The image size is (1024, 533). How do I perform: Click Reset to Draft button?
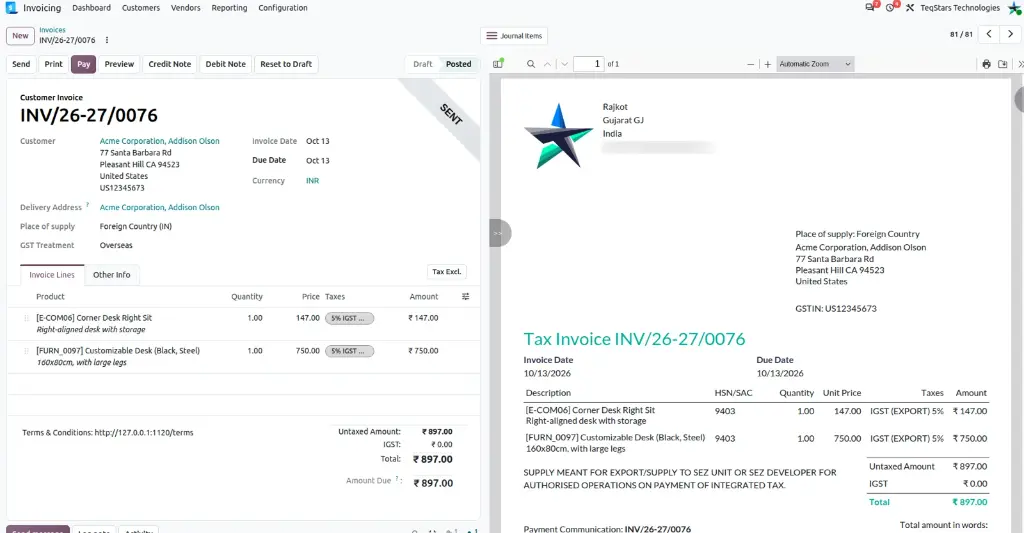pos(286,64)
